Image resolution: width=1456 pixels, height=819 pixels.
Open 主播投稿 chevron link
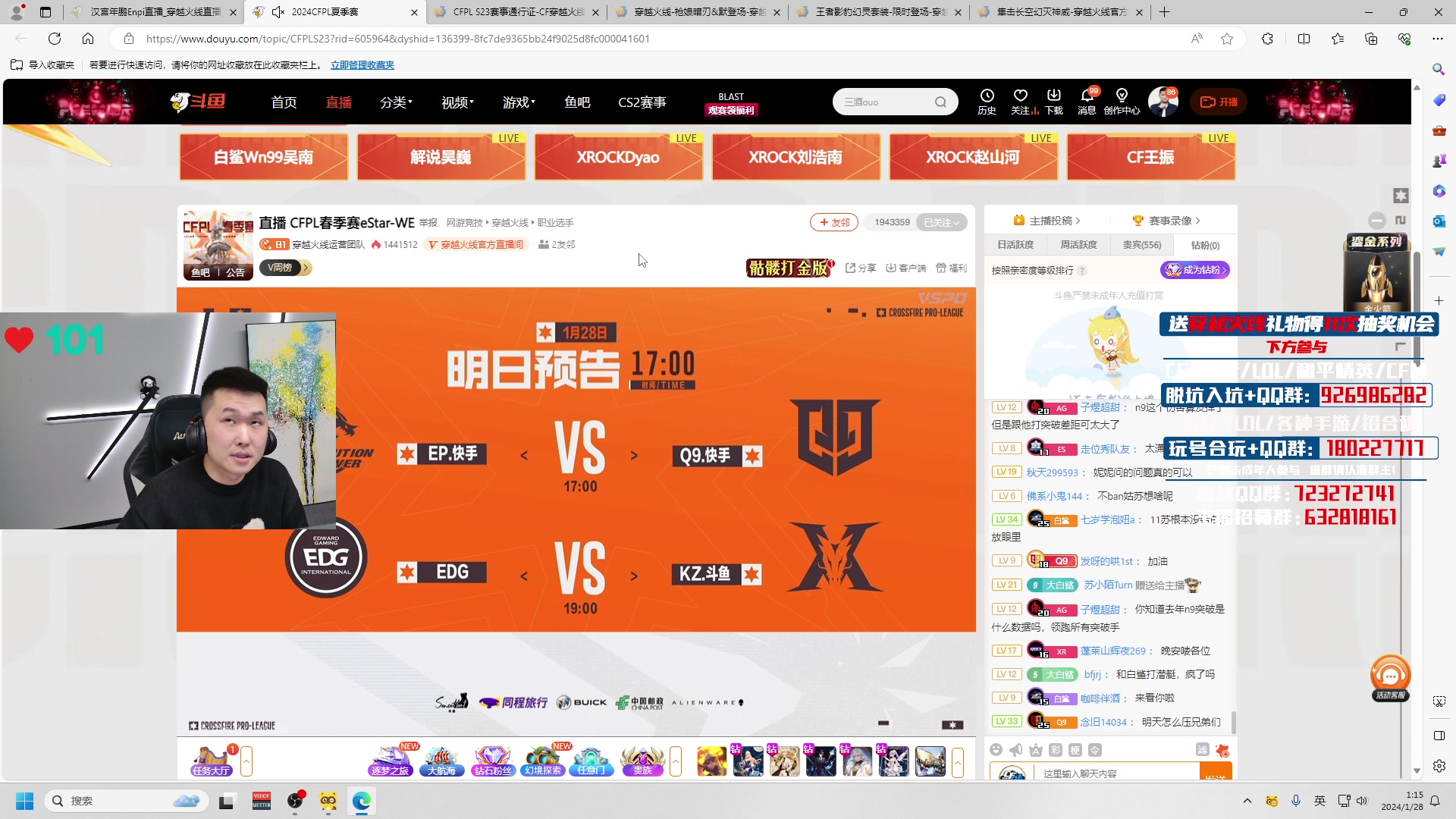[x=1046, y=221]
